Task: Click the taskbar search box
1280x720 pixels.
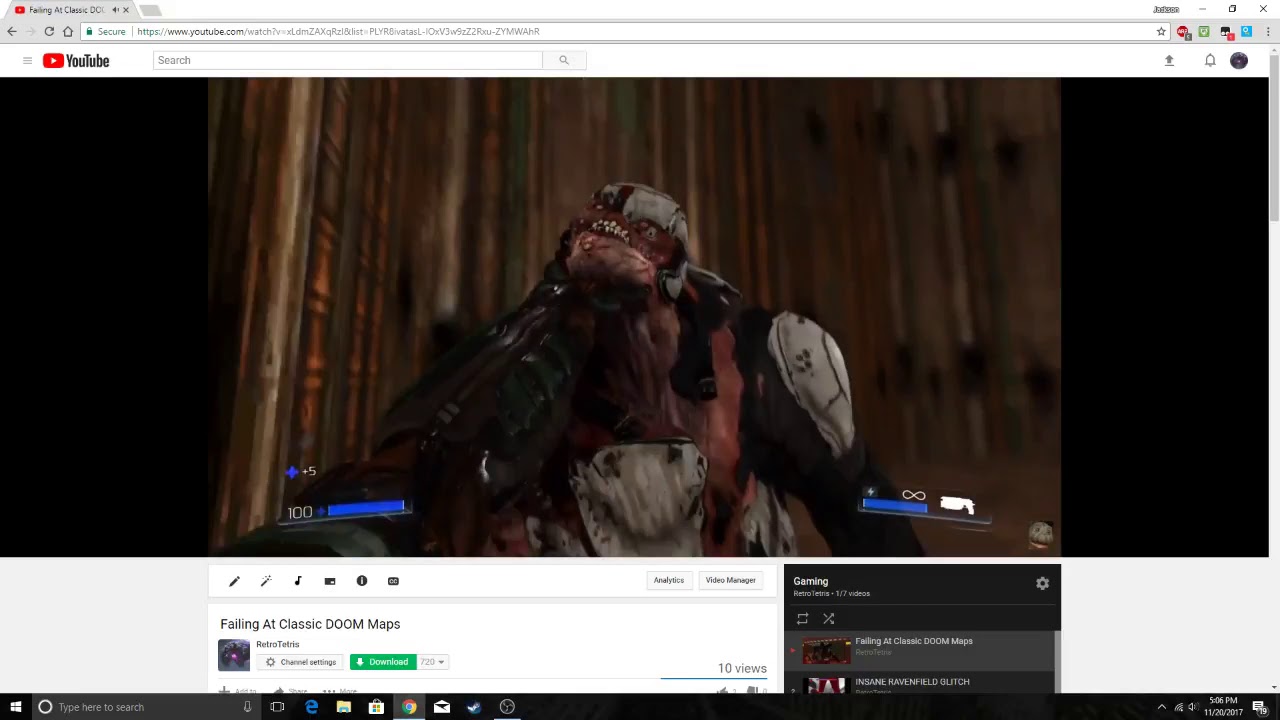Action: [x=145, y=707]
